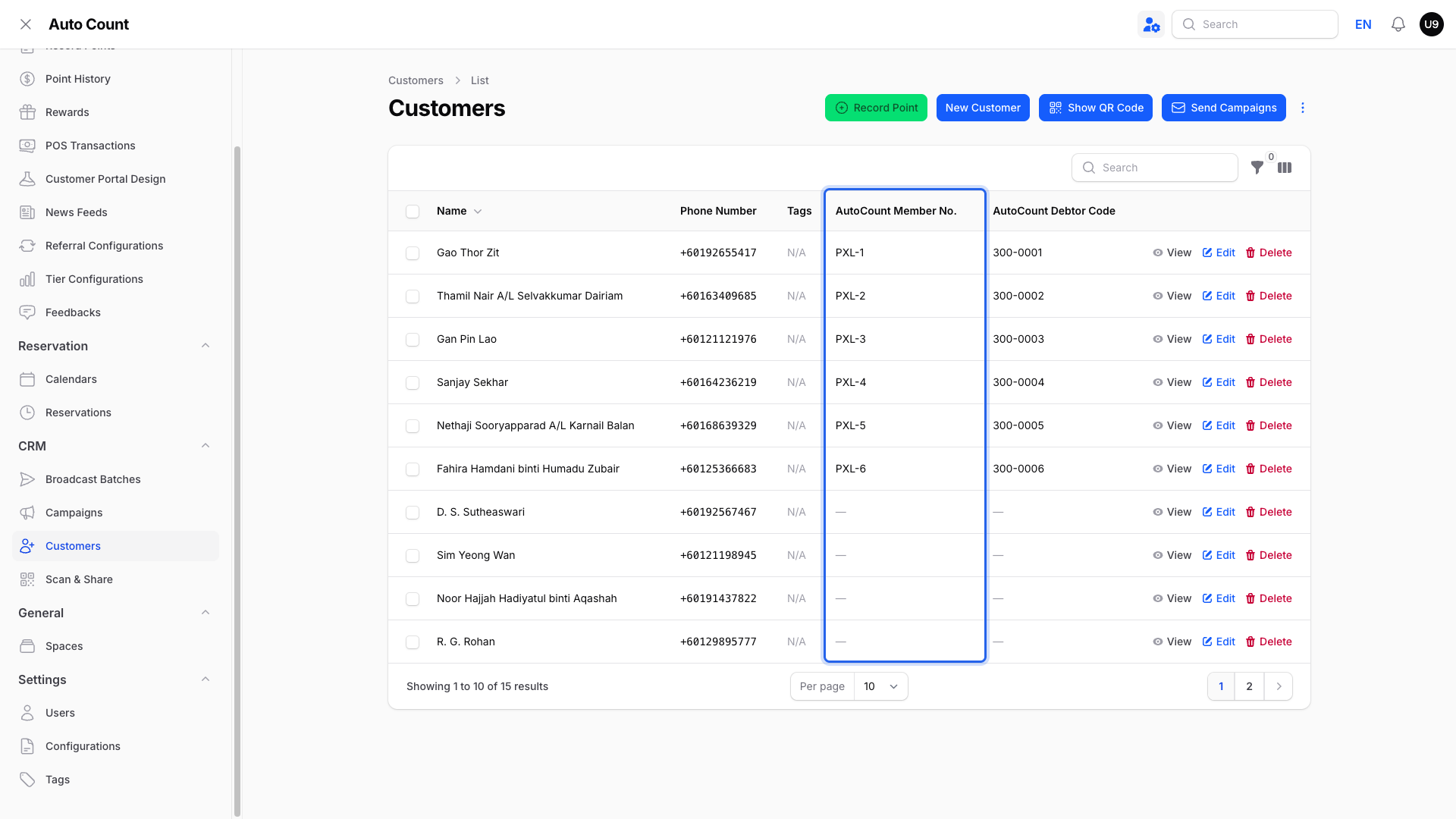Check the box for Sanjay Sekhar
The height and width of the screenshot is (819, 1456).
(x=413, y=383)
